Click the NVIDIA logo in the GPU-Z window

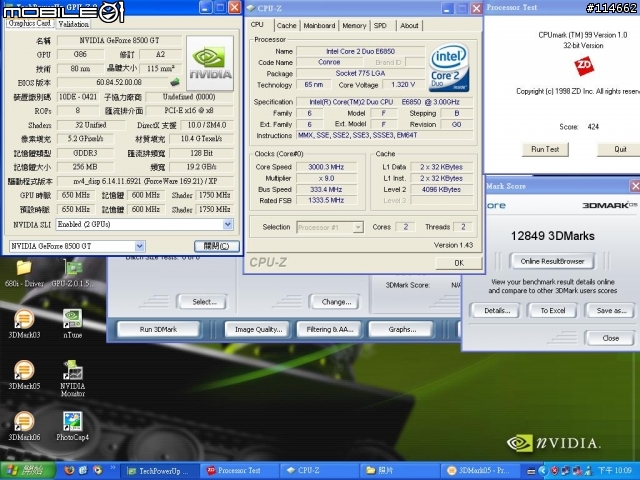coord(210,63)
